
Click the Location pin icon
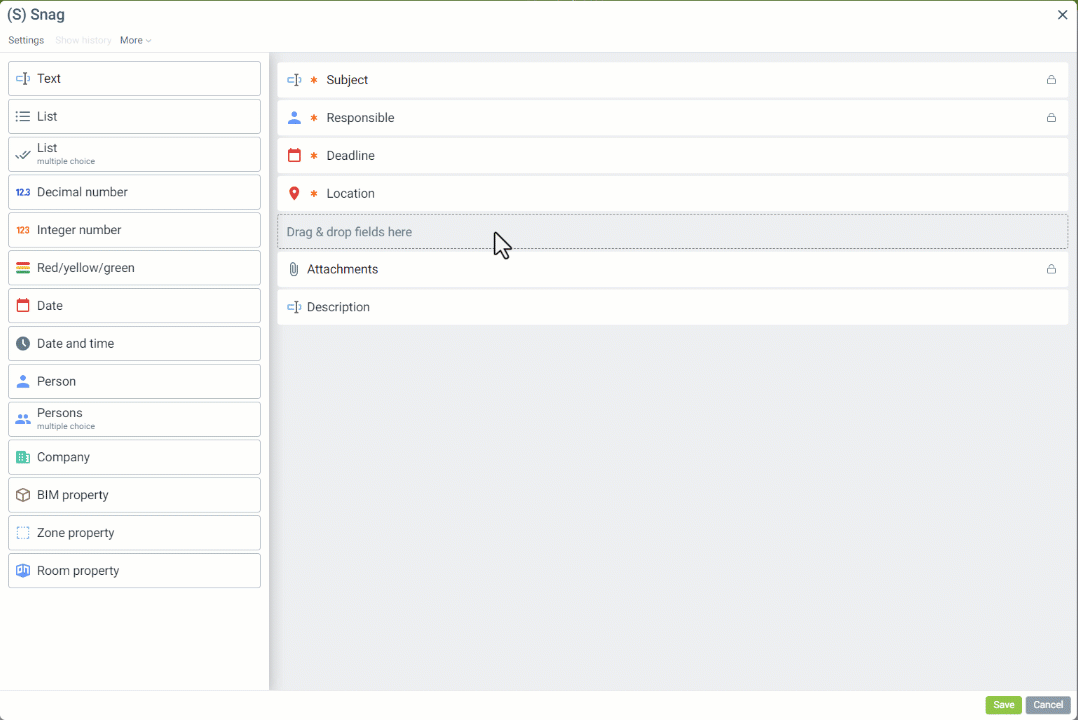coord(294,194)
